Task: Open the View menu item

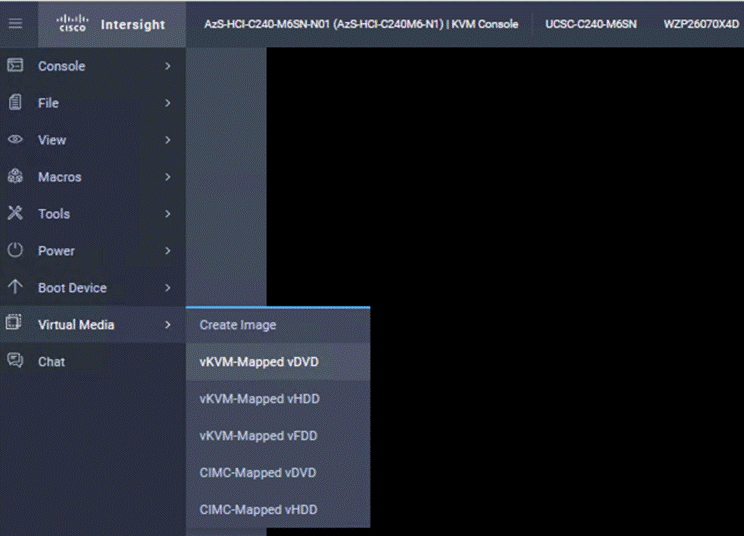Action: pos(93,140)
